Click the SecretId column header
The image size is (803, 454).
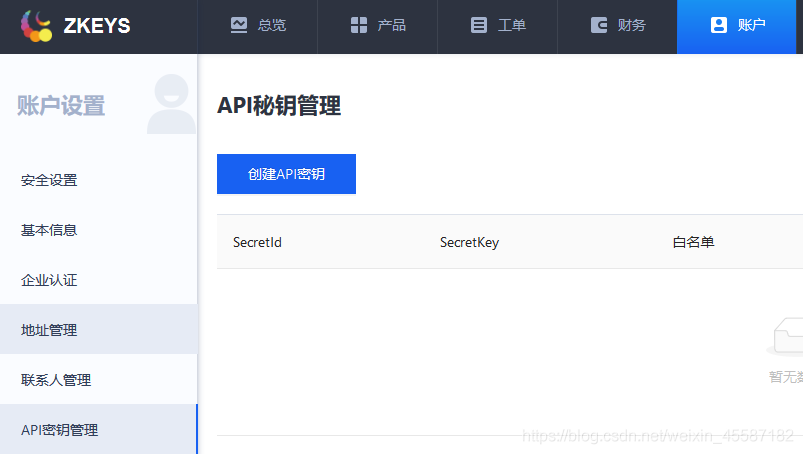[x=257, y=242]
